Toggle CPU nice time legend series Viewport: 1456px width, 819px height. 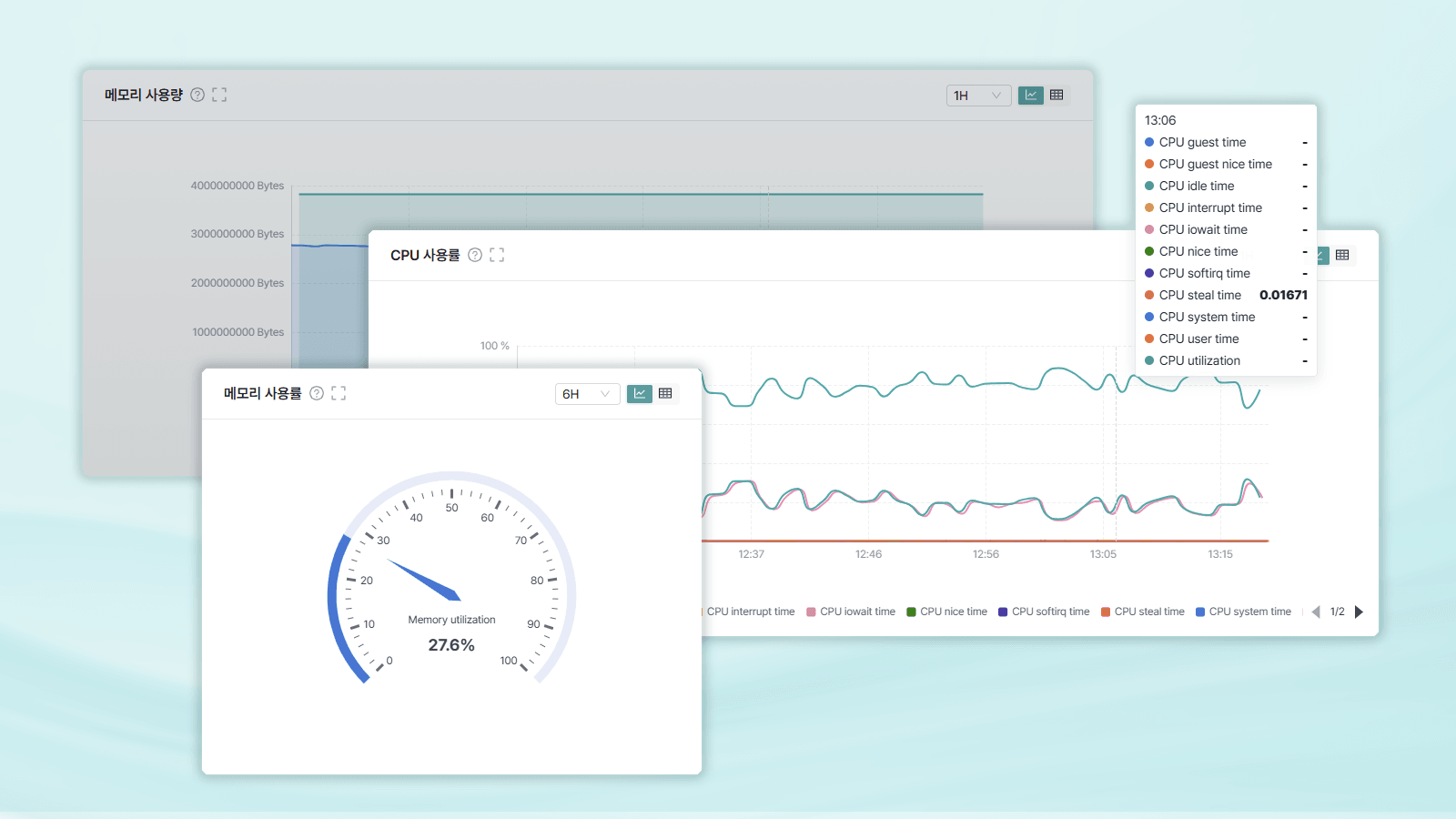click(946, 612)
